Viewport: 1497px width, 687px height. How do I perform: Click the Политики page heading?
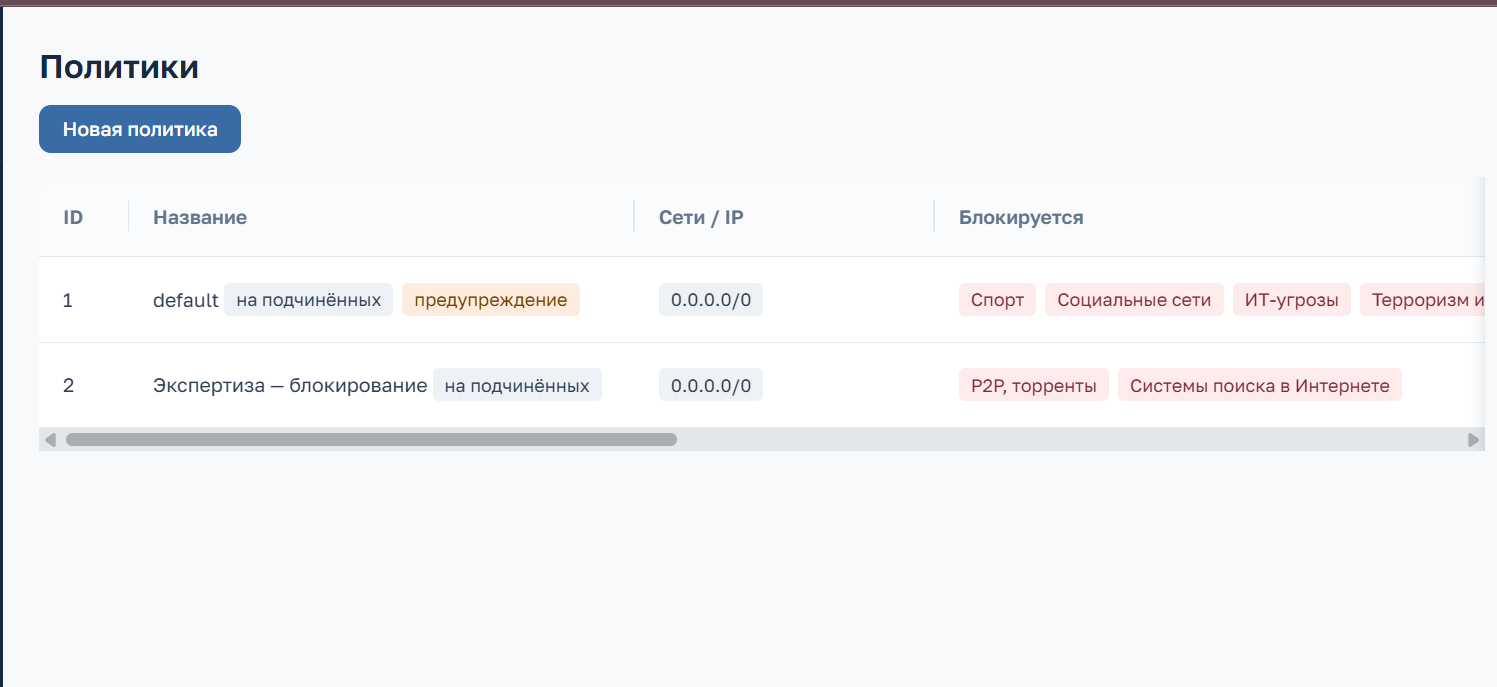pos(119,67)
